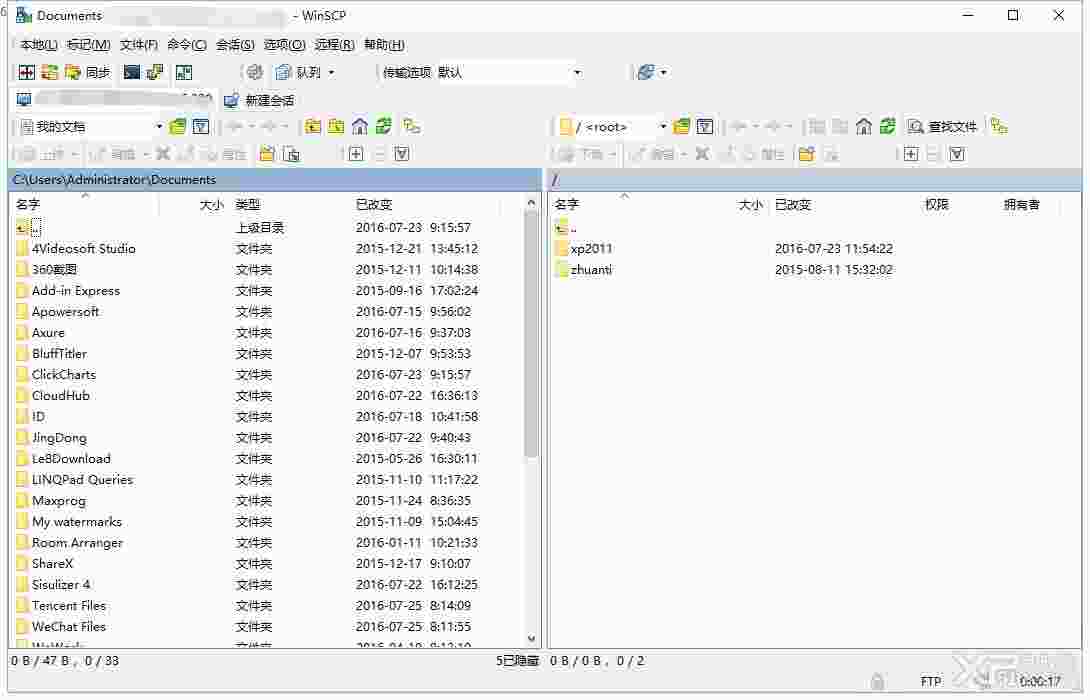Viewport: 1090px width, 700px height.
Task: Click the remote home directory icon
Action: [x=863, y=127]
